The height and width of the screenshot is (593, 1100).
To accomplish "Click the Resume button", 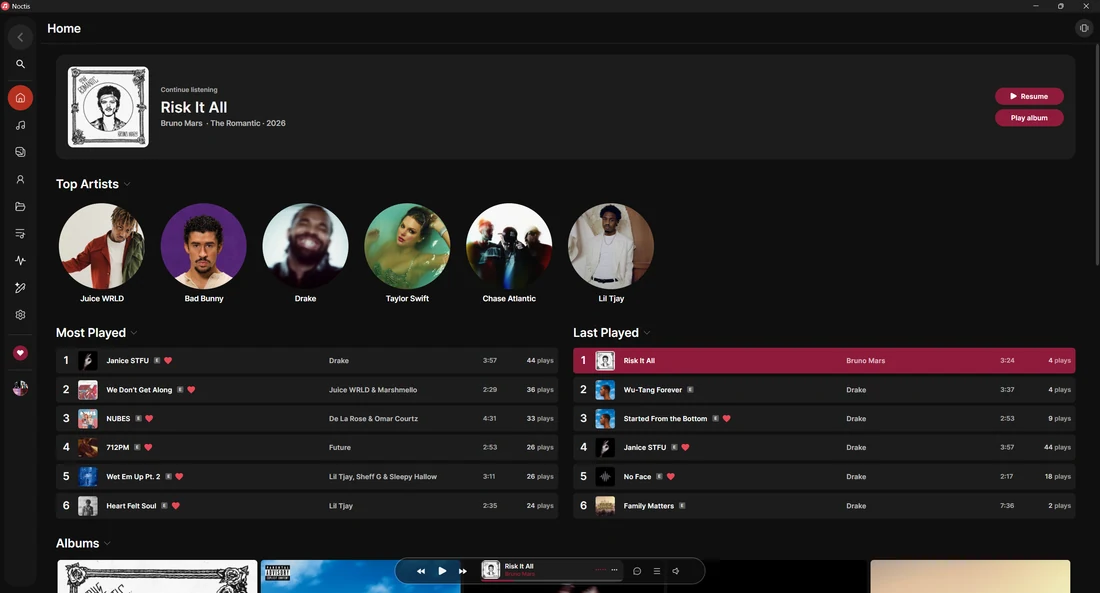I will [1029, 96].
